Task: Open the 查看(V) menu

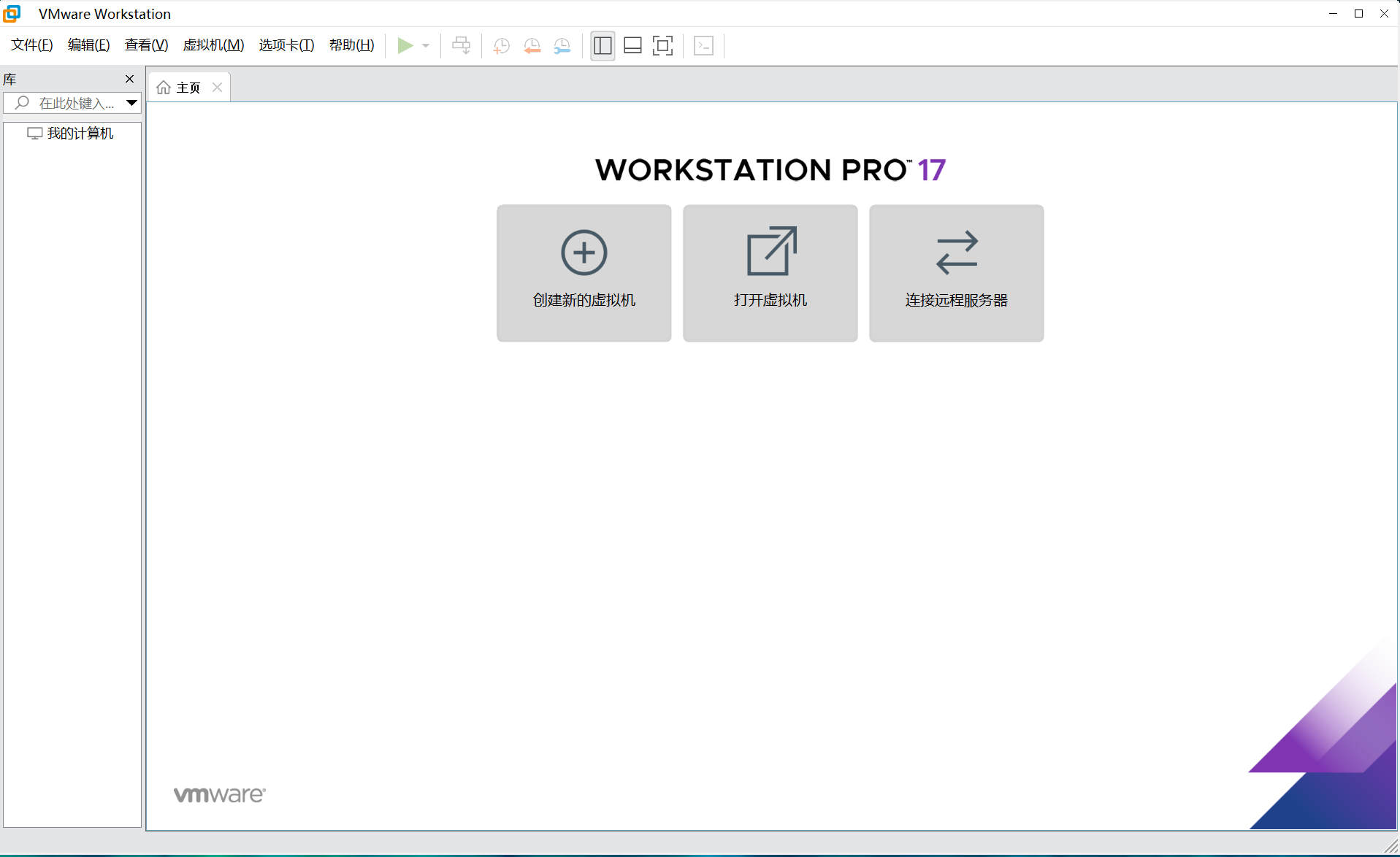Action: (x=147, y=45)
